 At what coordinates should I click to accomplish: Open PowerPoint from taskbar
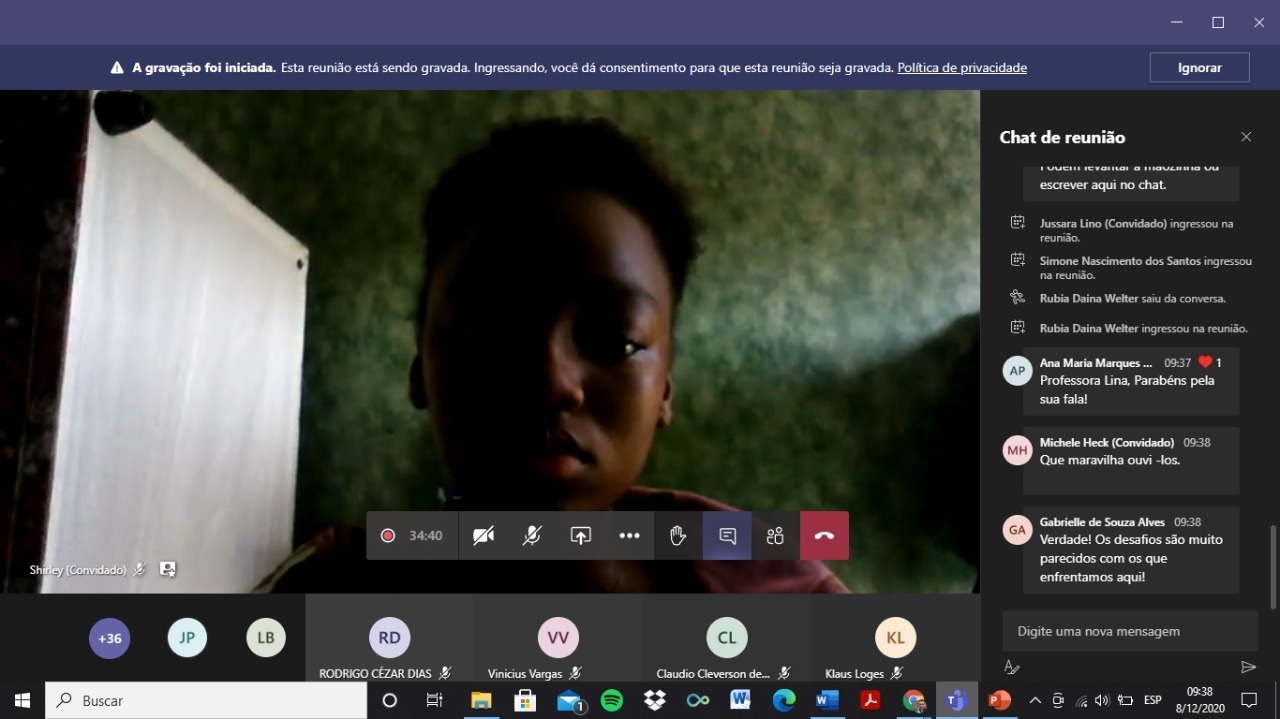coord(999,700)
